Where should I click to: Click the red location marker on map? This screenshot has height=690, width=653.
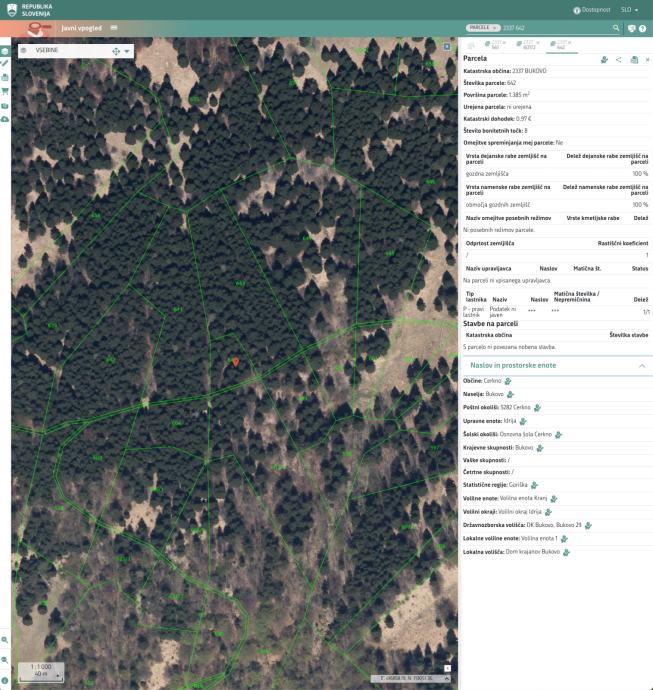235,362
